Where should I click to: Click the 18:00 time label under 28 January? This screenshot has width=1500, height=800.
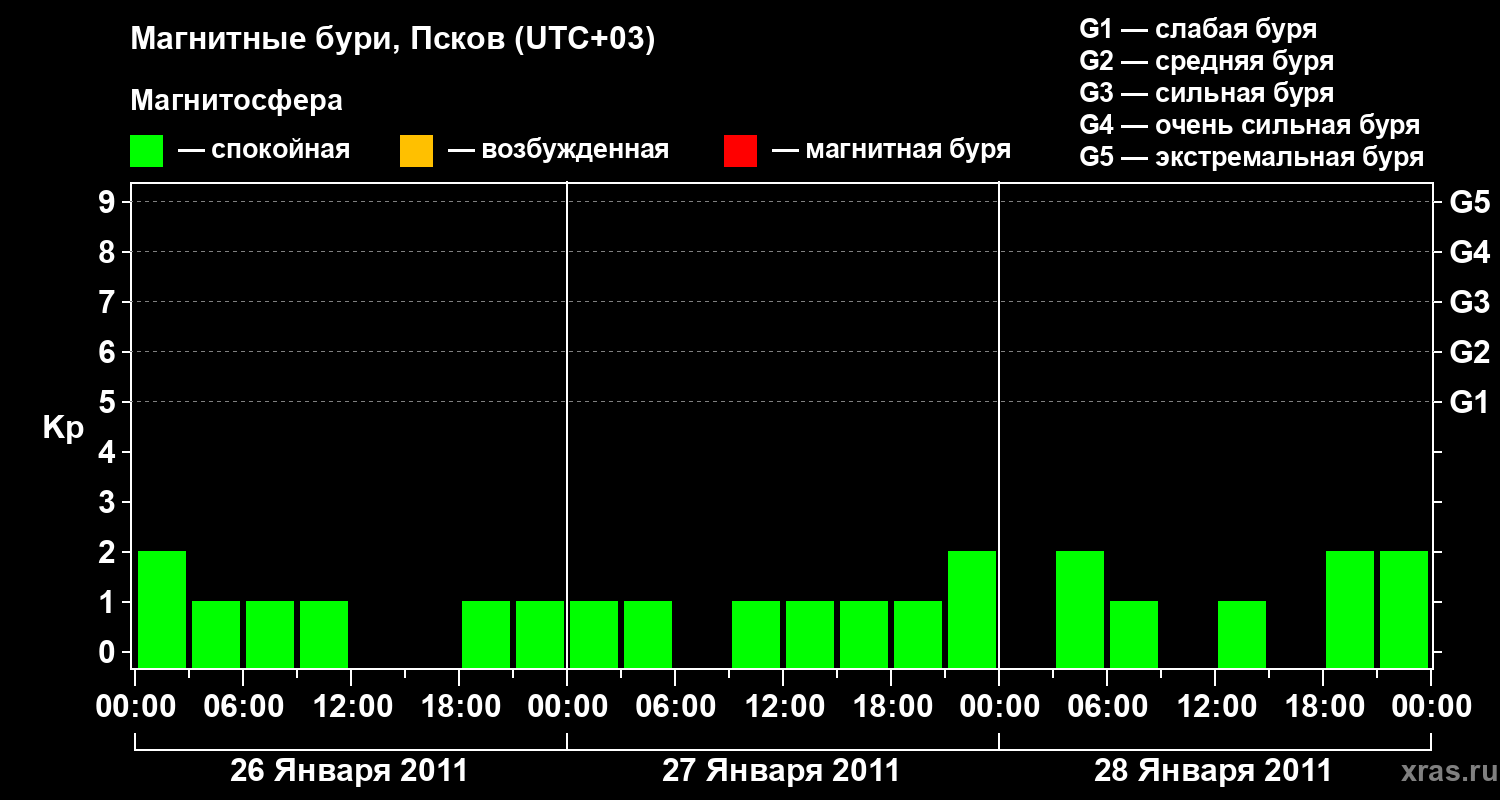click(x=1323, y=707)
